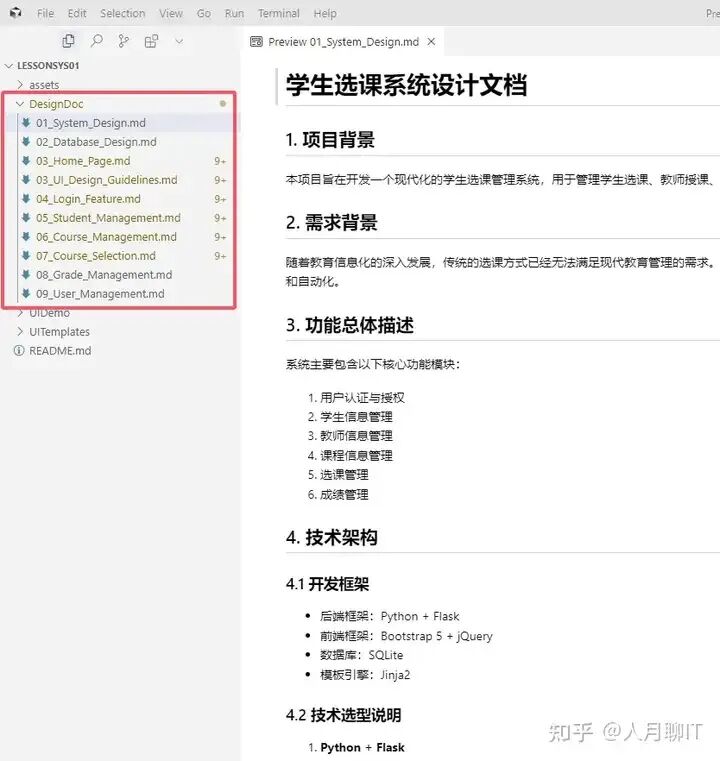Click the Cursor app logo icon
720x761 pixels.
coord(15,13)
